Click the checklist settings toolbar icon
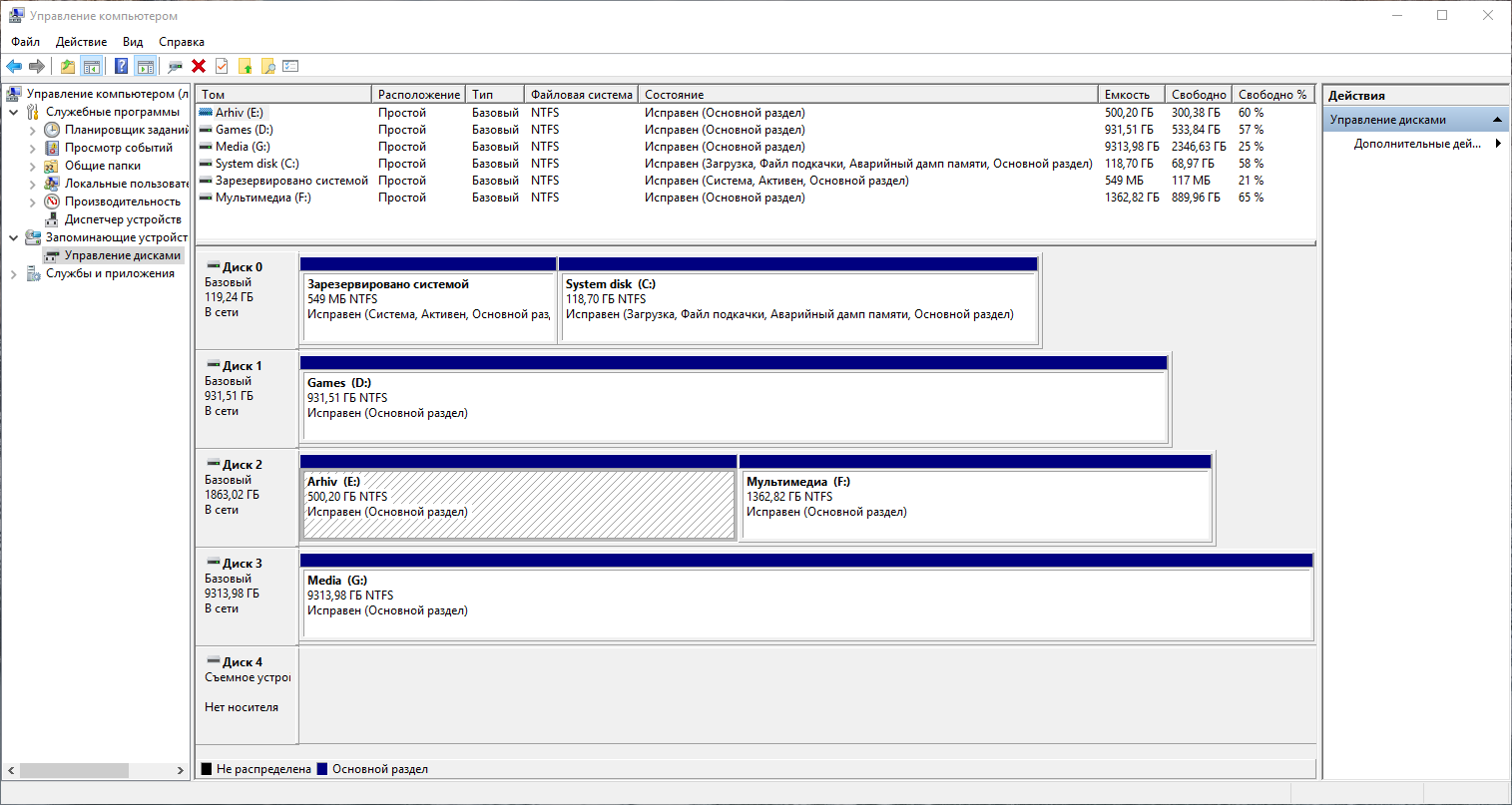The width and height of the screenshot is (1512, 805). click(290, 67)
